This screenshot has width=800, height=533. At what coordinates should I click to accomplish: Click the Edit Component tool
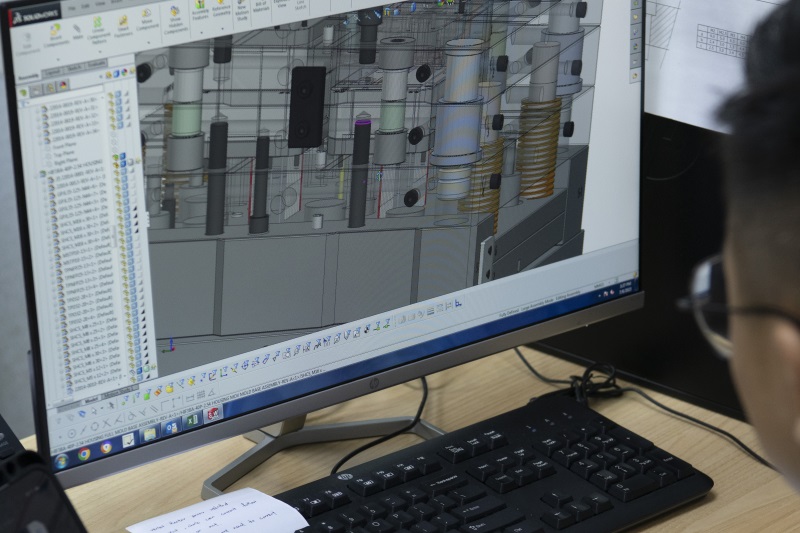coord(27,43)
